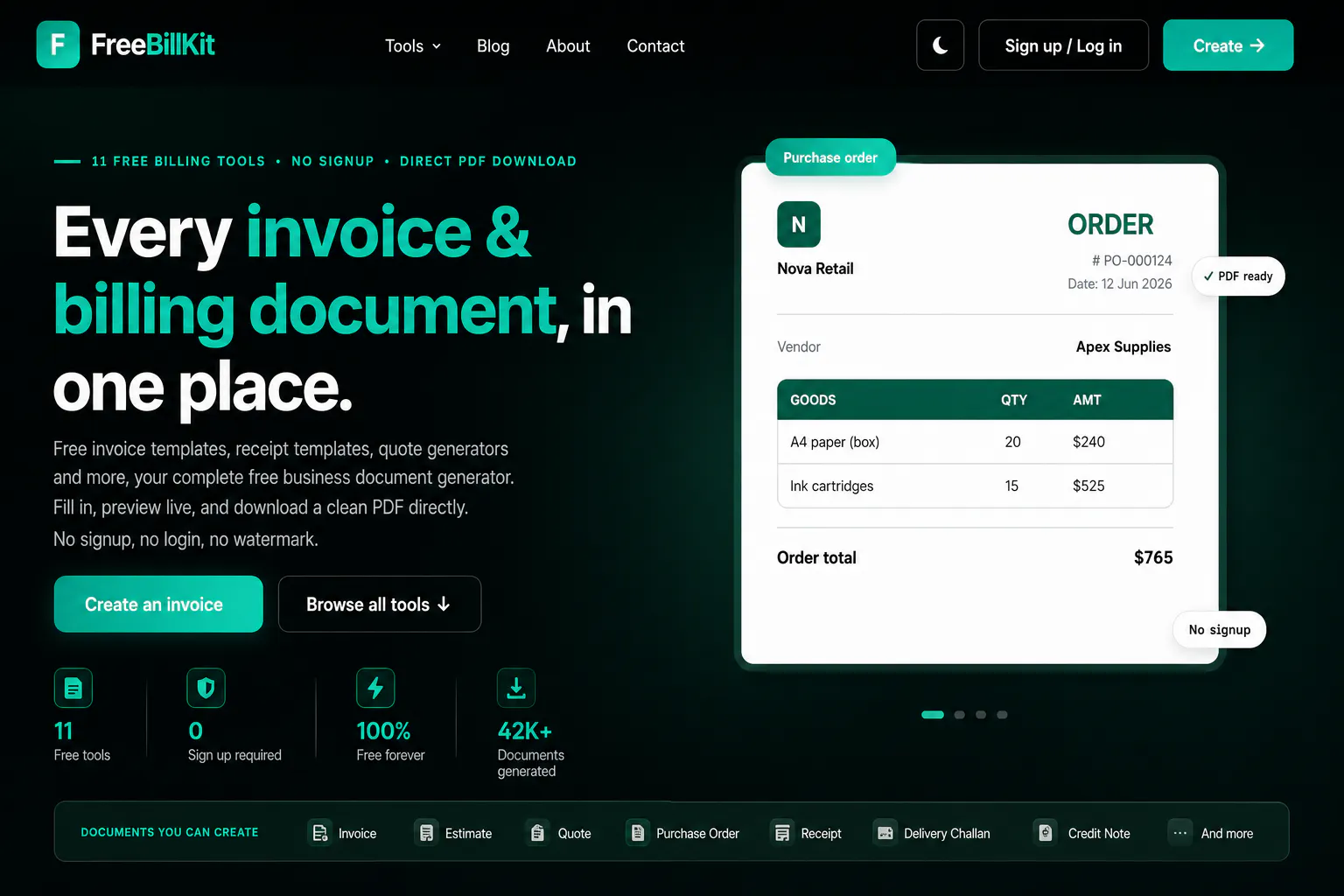Click the GOODS column header
1344x896 pixels.
click(813, 400)
